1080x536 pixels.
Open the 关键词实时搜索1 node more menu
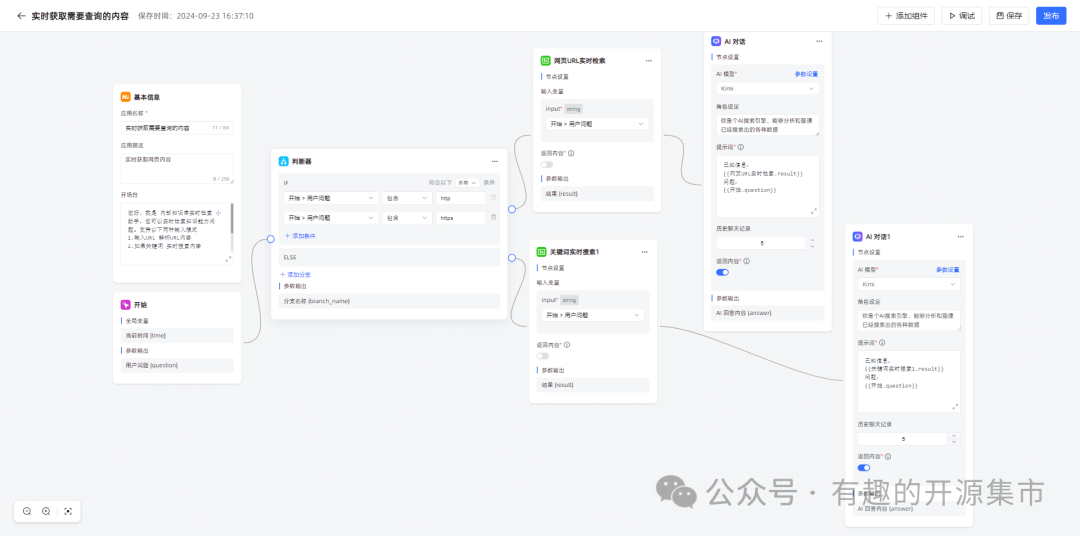pyautogui.click(x=645, y=252)
